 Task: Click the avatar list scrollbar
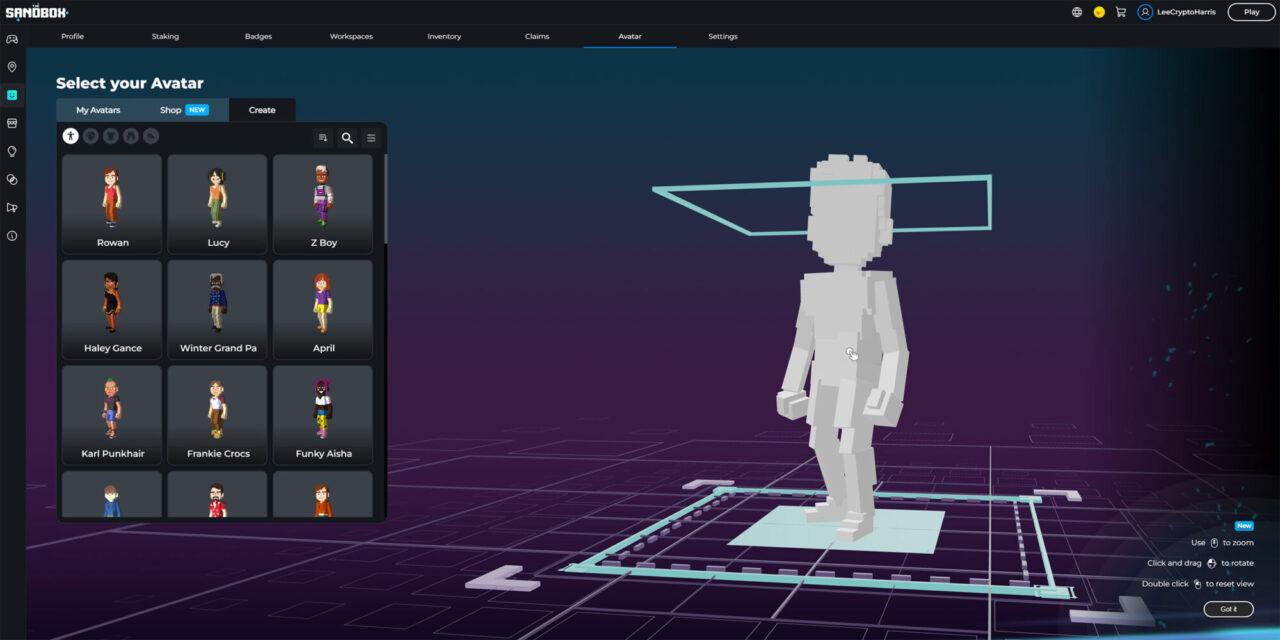(x=385, y=200)
